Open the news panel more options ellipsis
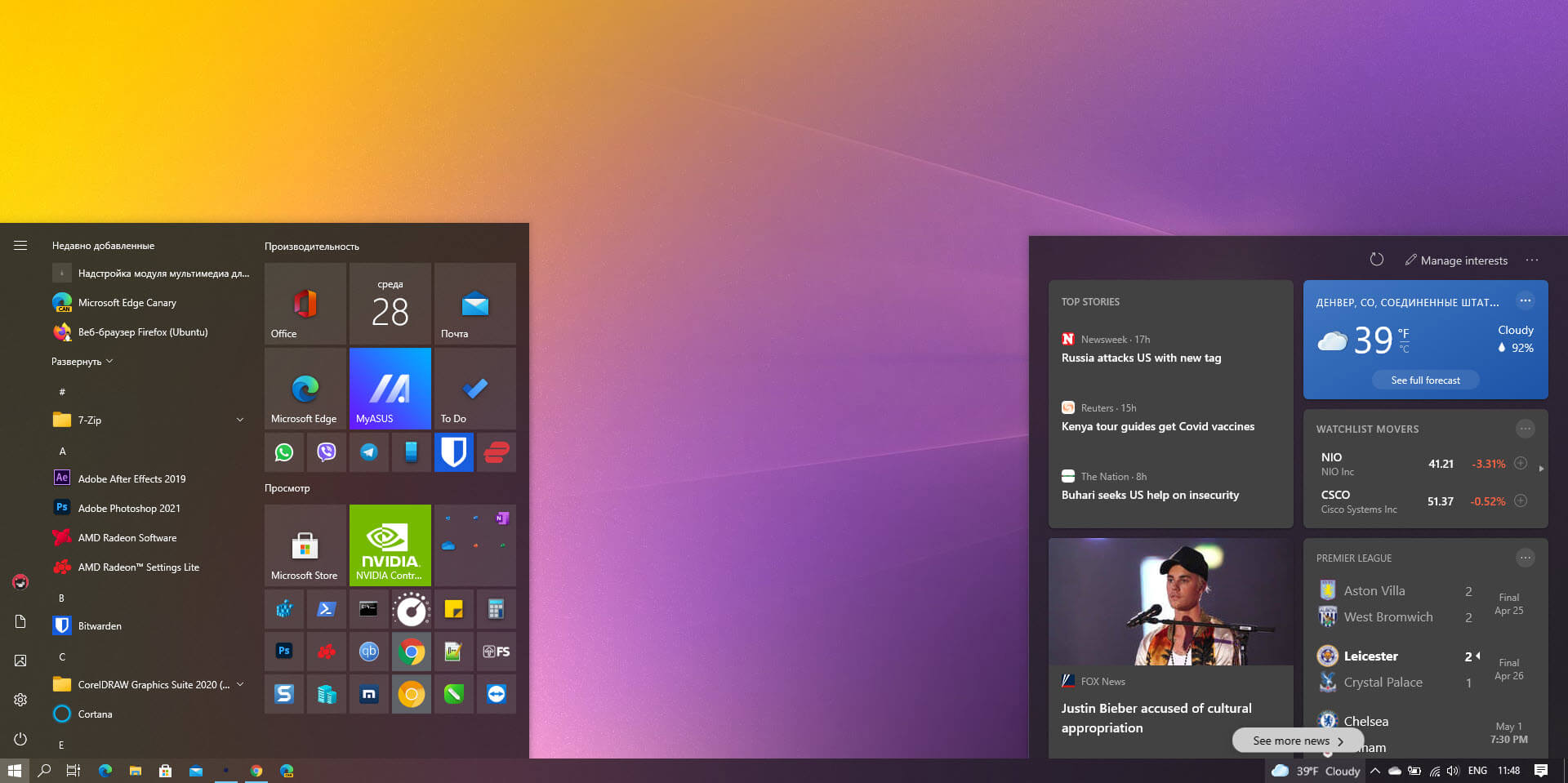Viewport: 1568px width, 783px height. point(1532,260)
